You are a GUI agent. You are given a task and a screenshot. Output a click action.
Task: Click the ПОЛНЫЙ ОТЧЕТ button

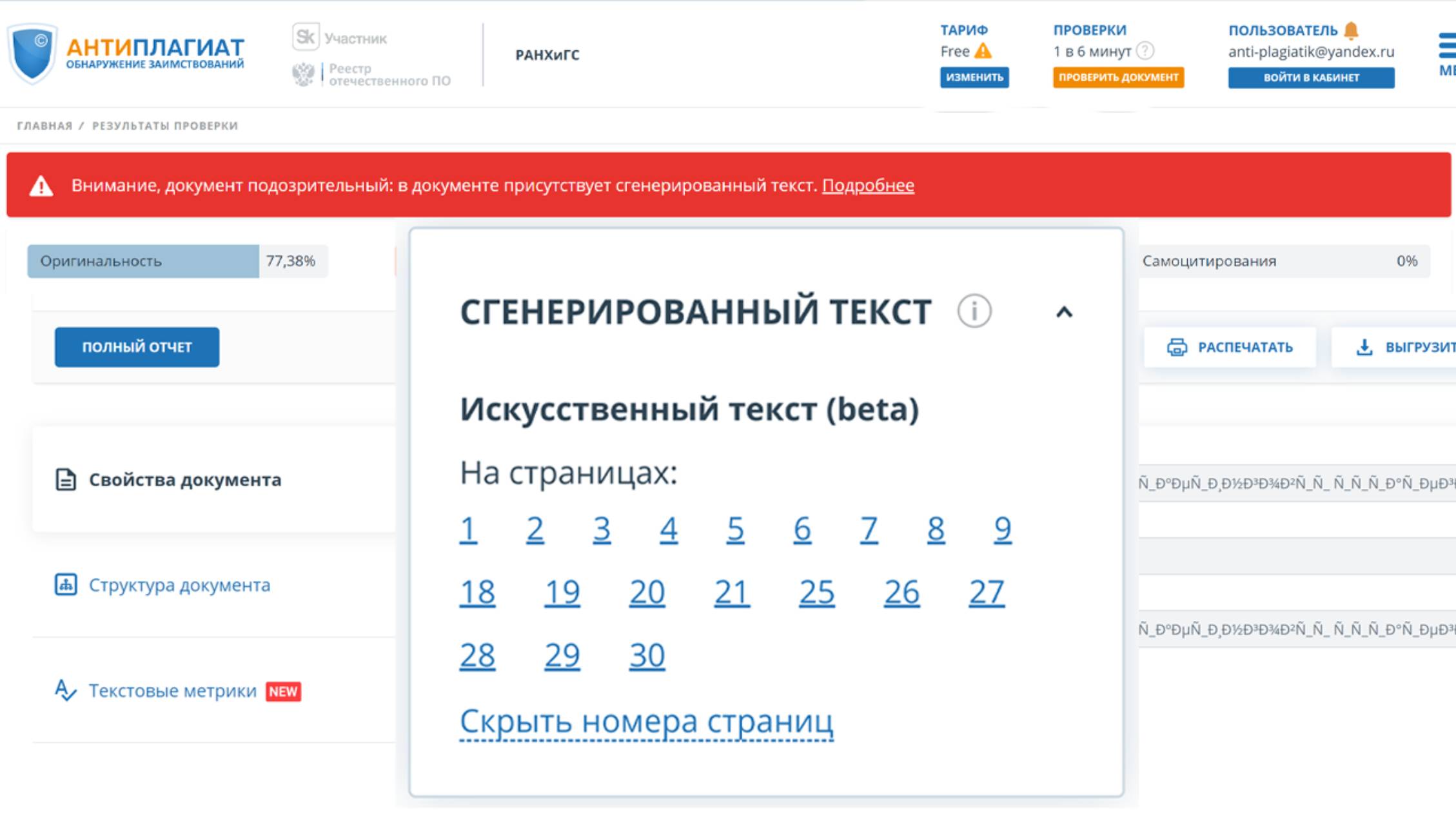[137, 347]
